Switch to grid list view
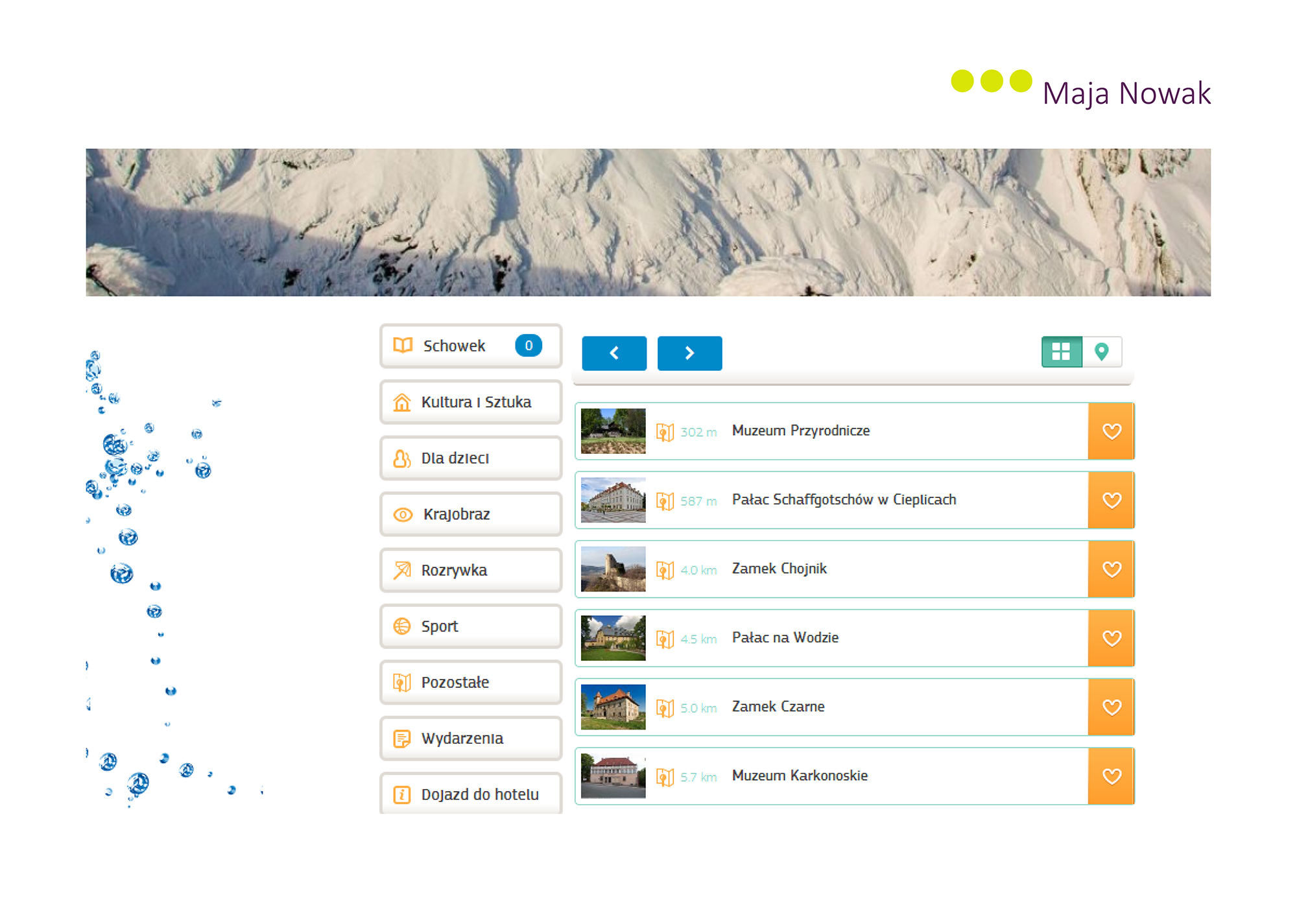 click(x=1062, y=352)
